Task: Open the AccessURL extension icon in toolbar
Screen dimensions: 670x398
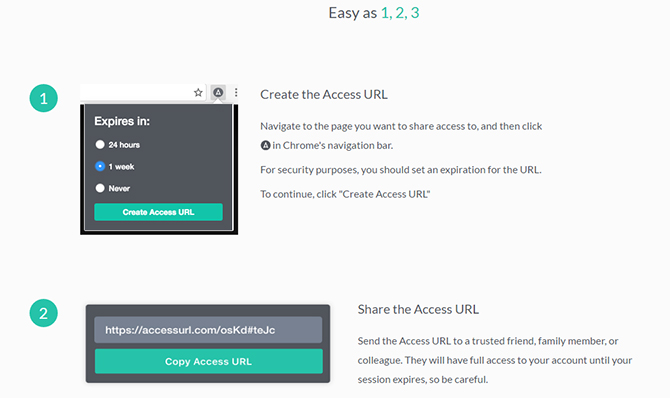Action: tap(218, 92)
